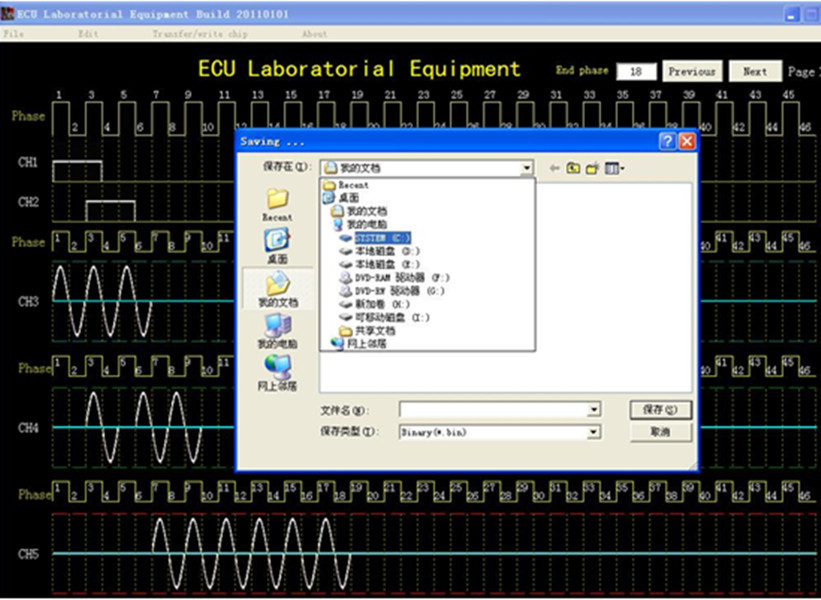
Task: Pick removable disk (I:) in location list
Action: coord(392,317)
